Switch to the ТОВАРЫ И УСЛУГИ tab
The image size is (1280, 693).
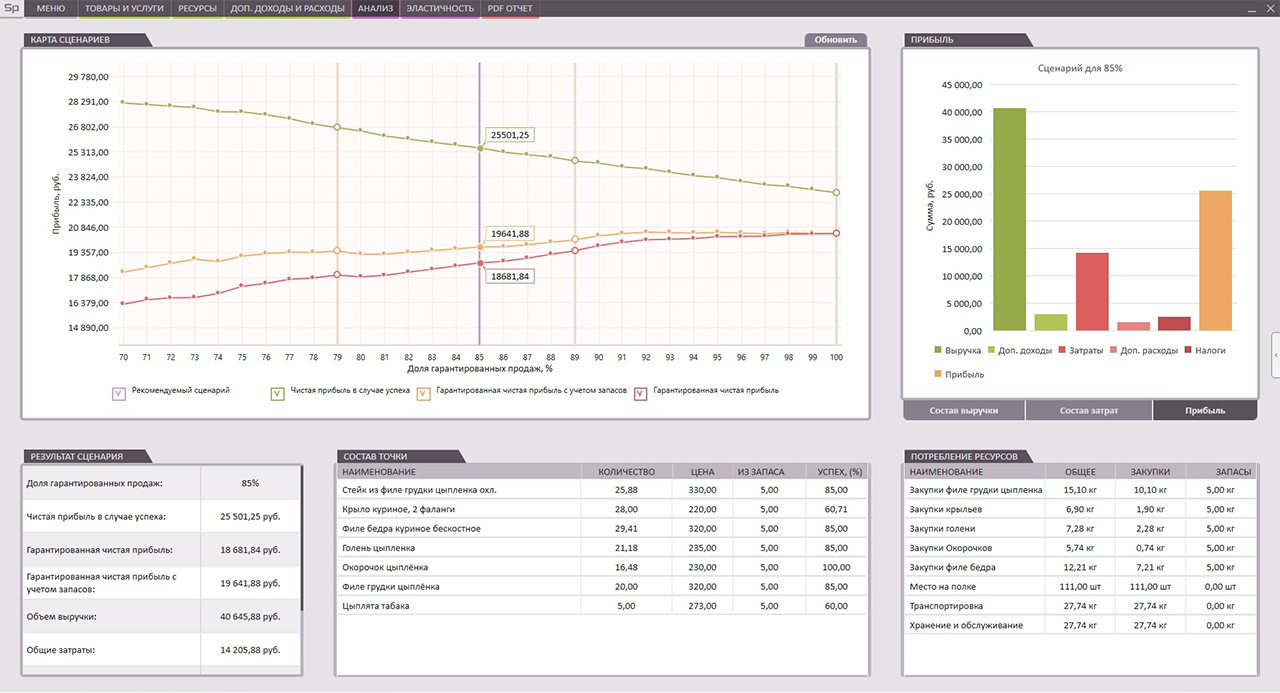click(124, 8)
